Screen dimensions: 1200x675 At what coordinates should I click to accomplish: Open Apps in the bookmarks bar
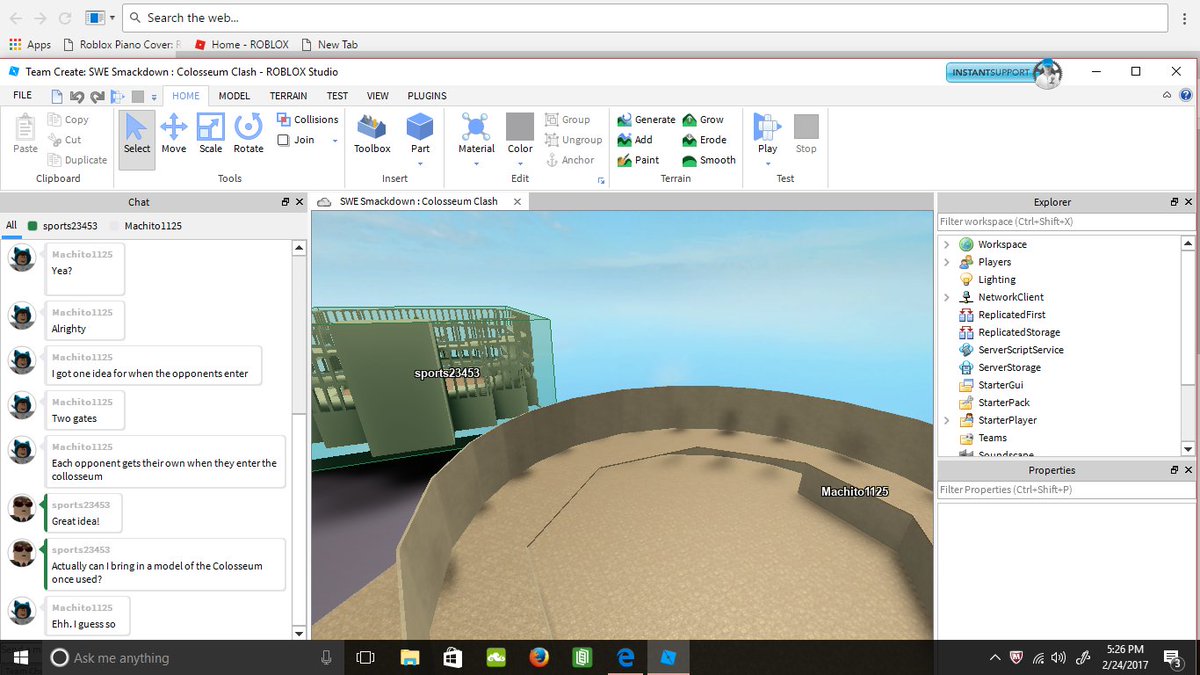click(x=30, y=45)
